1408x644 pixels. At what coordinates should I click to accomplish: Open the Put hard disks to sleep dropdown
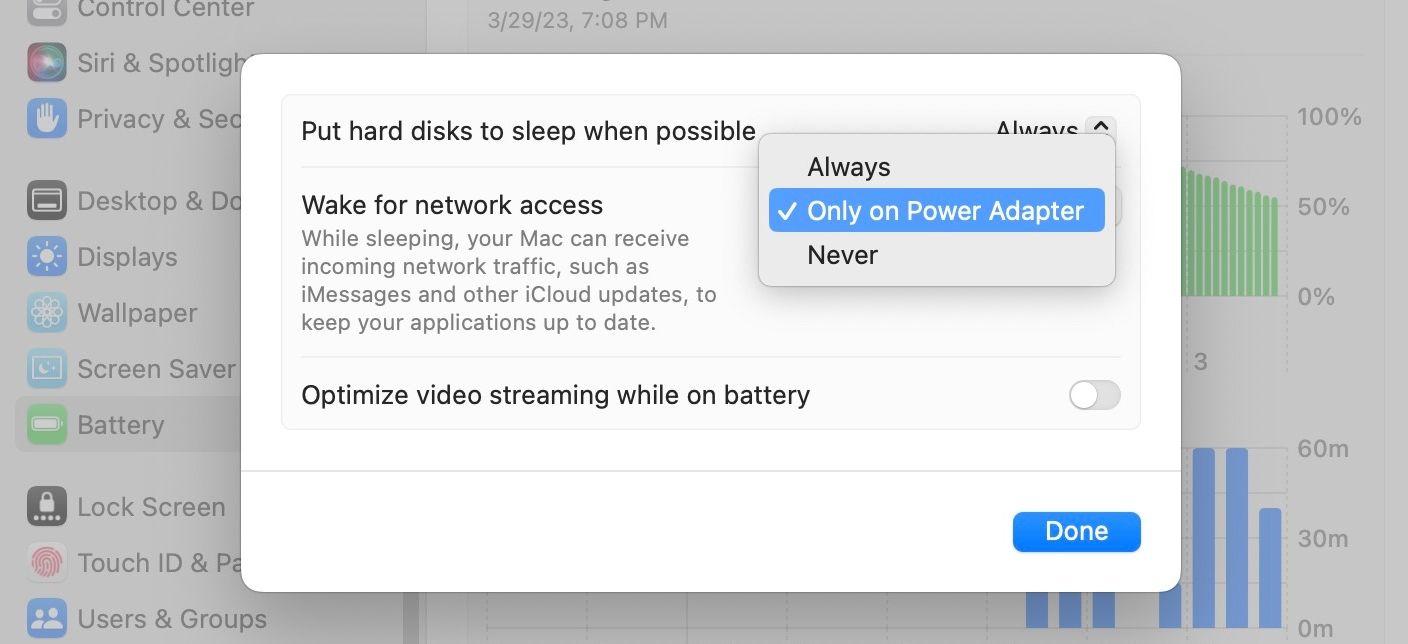tap(1052, 130)
